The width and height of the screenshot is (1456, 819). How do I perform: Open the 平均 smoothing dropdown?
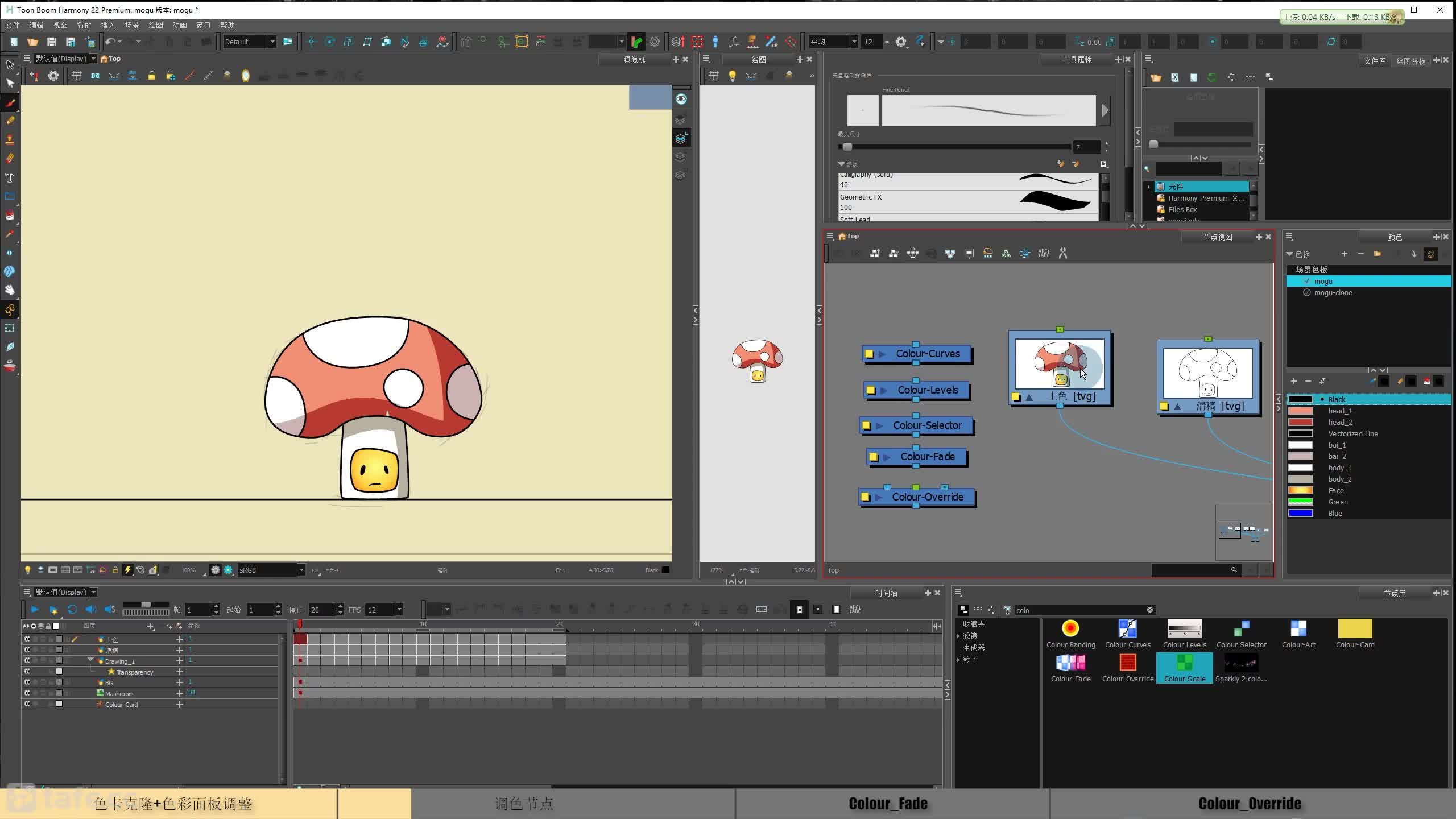(854, 42)
